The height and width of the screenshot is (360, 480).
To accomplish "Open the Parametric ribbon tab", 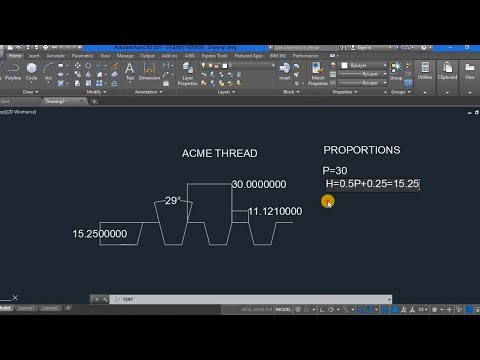I will click(82, 56).
